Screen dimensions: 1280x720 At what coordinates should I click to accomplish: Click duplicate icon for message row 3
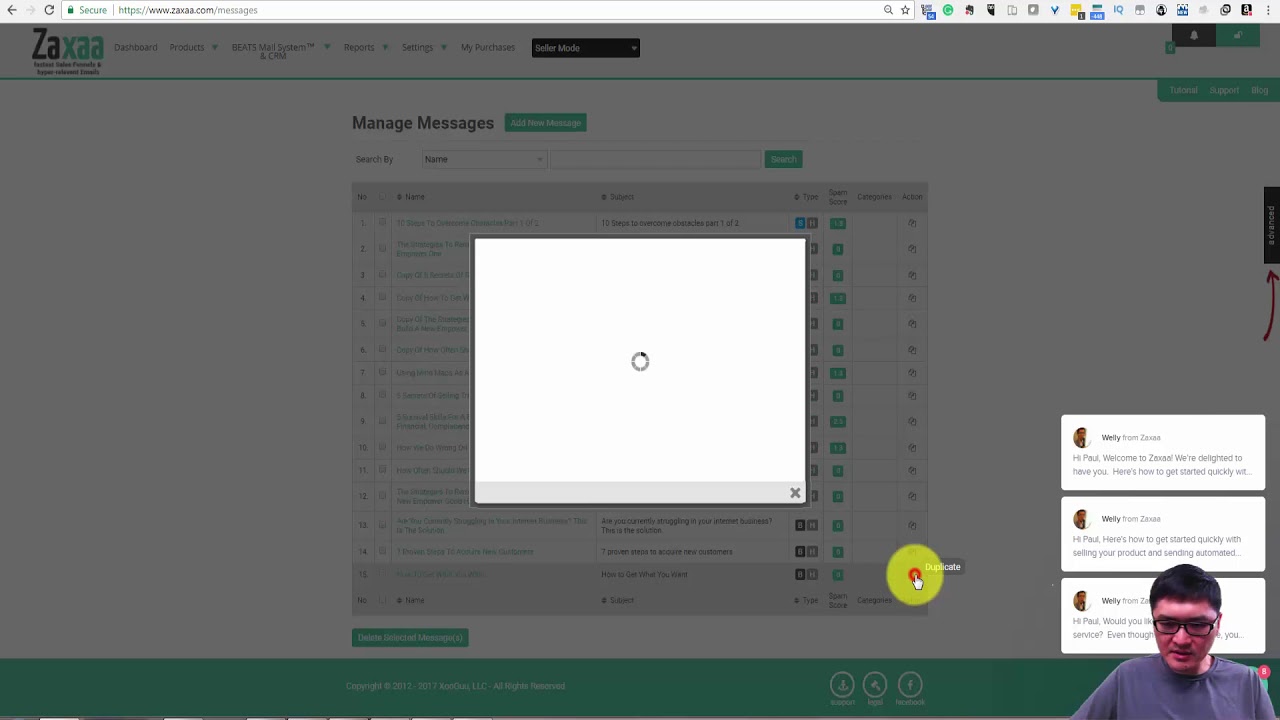click(x=912, y=275)
